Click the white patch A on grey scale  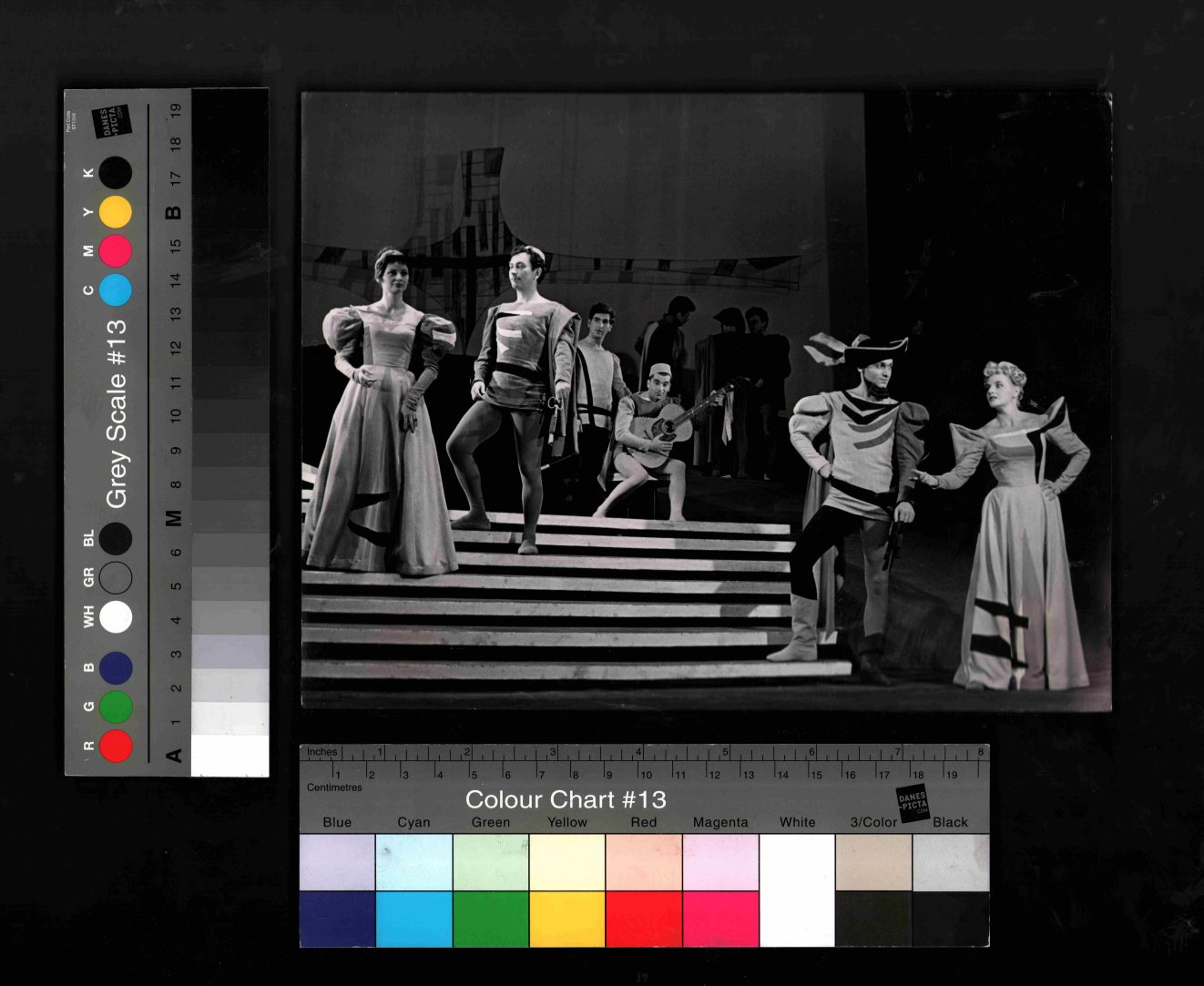click(230, 756)
